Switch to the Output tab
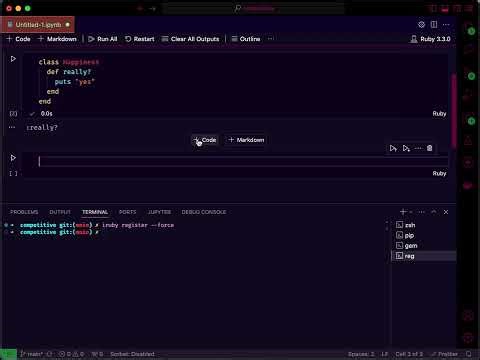480x360 pixels. pyautogui.click(x=60, y=212)
